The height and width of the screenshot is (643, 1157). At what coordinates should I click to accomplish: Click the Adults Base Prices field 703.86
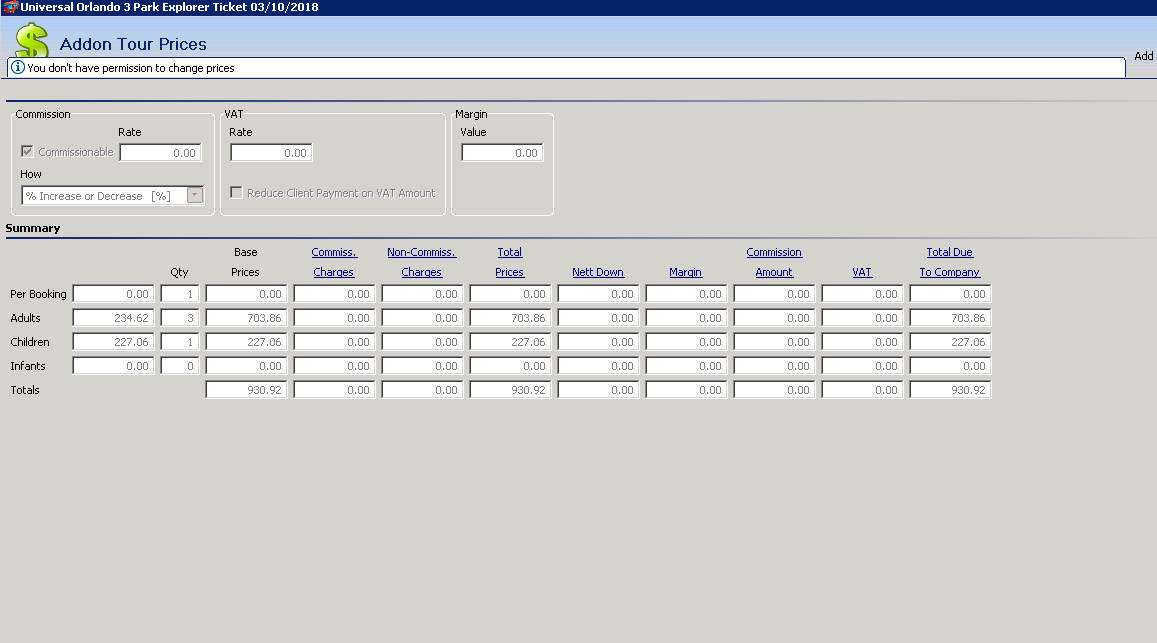[246, 318]
